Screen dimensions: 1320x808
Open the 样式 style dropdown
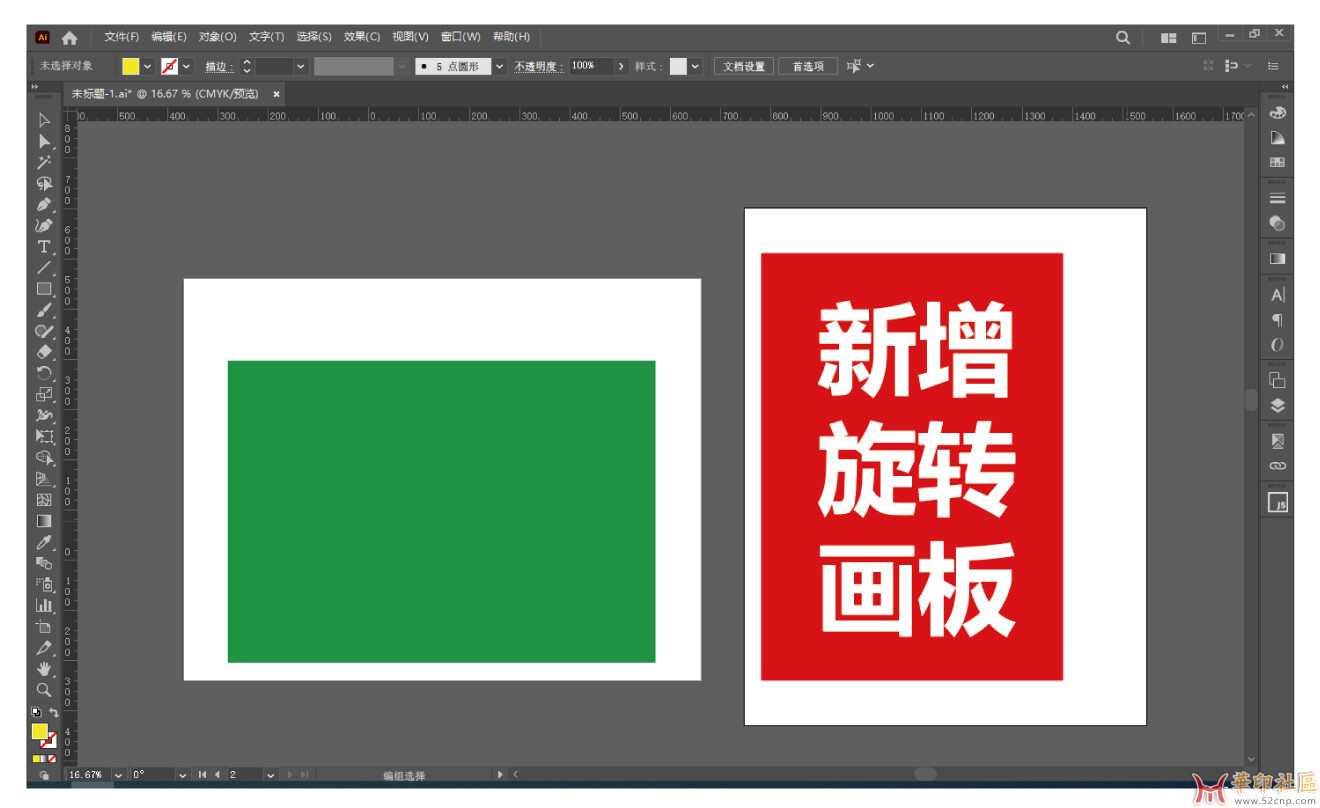coord(695,67)
